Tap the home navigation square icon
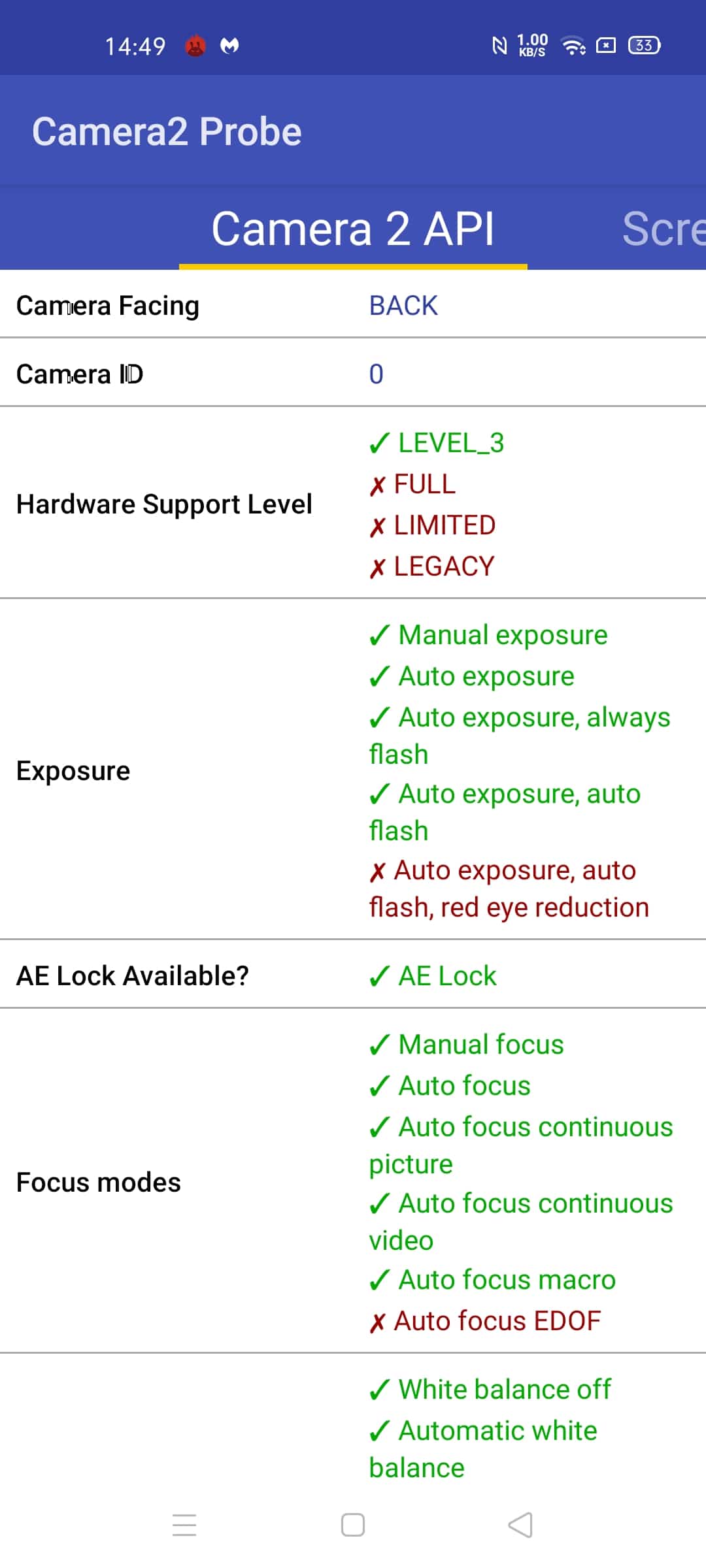The width and height of the screenshot is (706, 1568). click(x=353, y=1525)
